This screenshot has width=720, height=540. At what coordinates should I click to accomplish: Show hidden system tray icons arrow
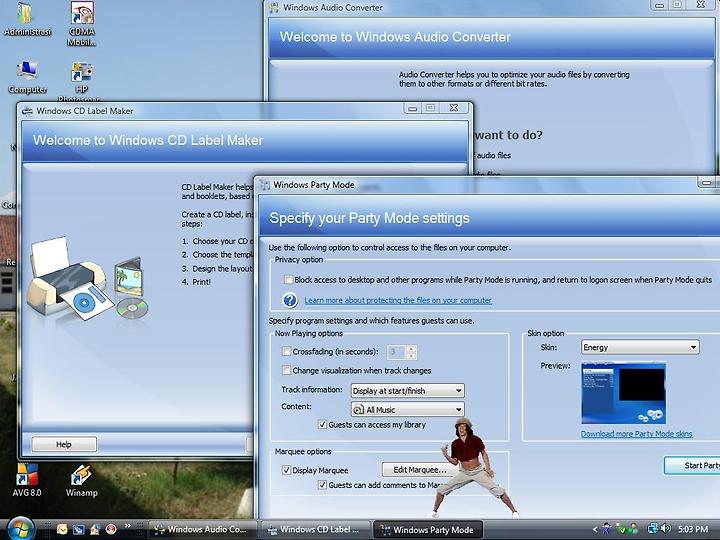(595, 529)
